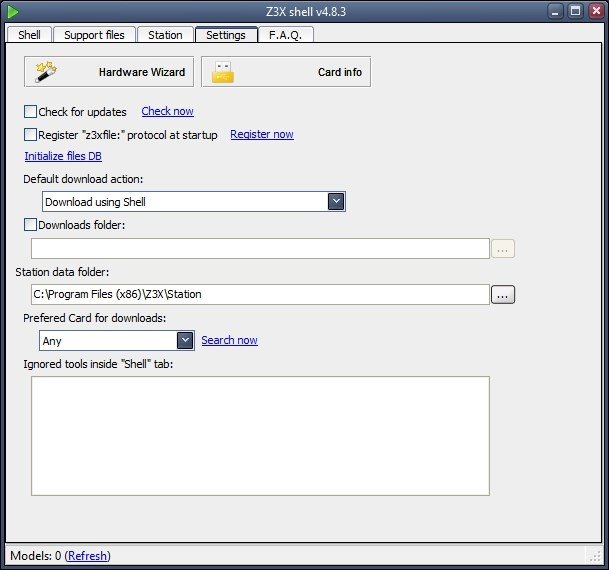
Task: Open the Default download action dropdown
Action: (x=336, y=202)
